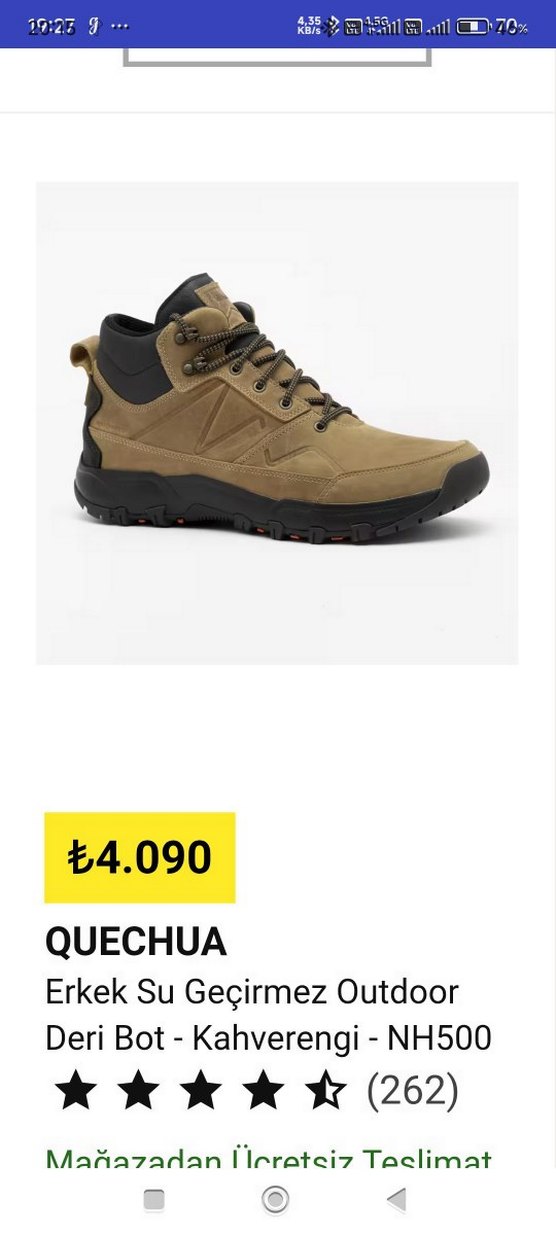556x1235 pixels.
Task: Tap the Android home circle button
Action: (275, 1200)
